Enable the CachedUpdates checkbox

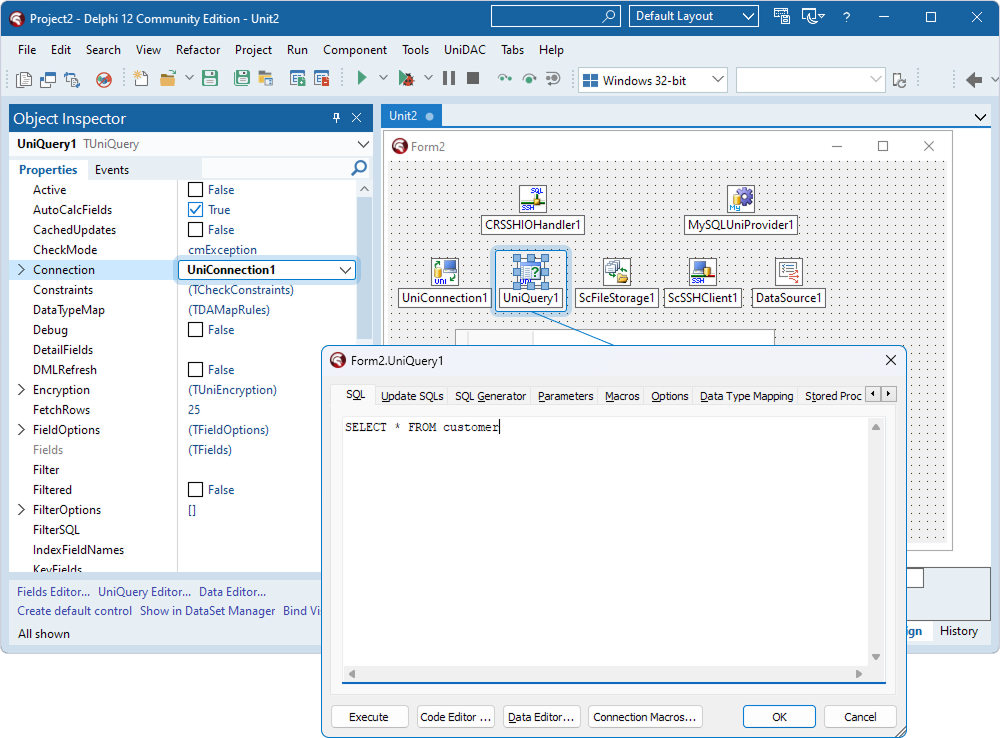(x=196, y=230)
